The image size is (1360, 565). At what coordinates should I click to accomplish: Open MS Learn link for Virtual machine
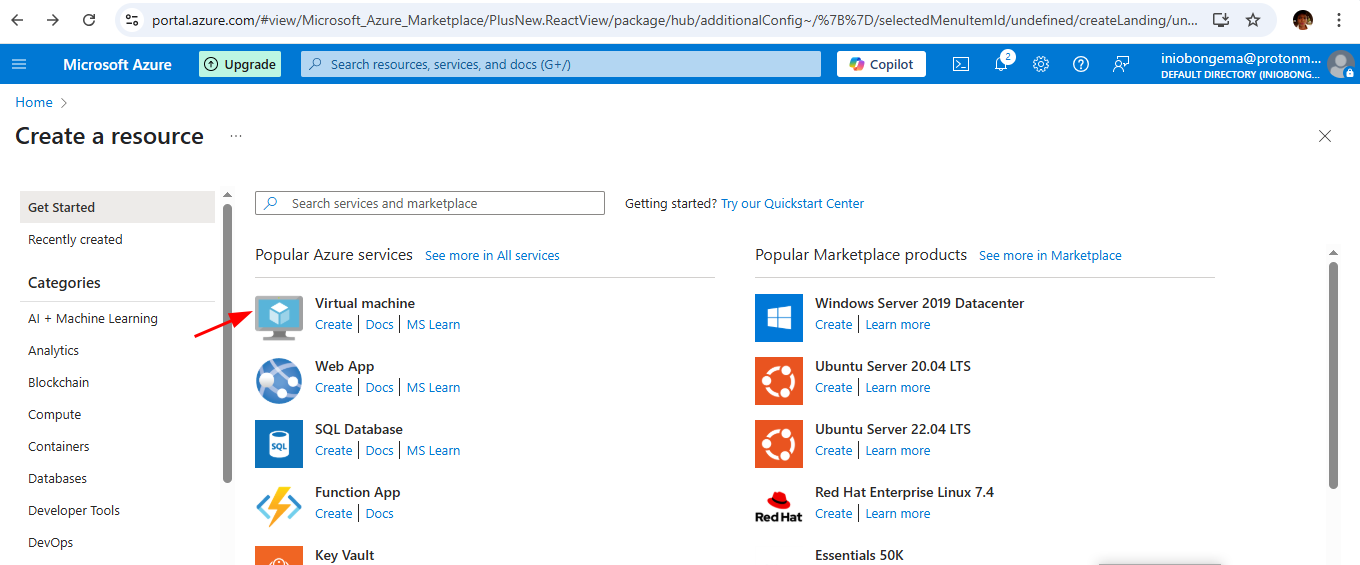pos(433,324)
